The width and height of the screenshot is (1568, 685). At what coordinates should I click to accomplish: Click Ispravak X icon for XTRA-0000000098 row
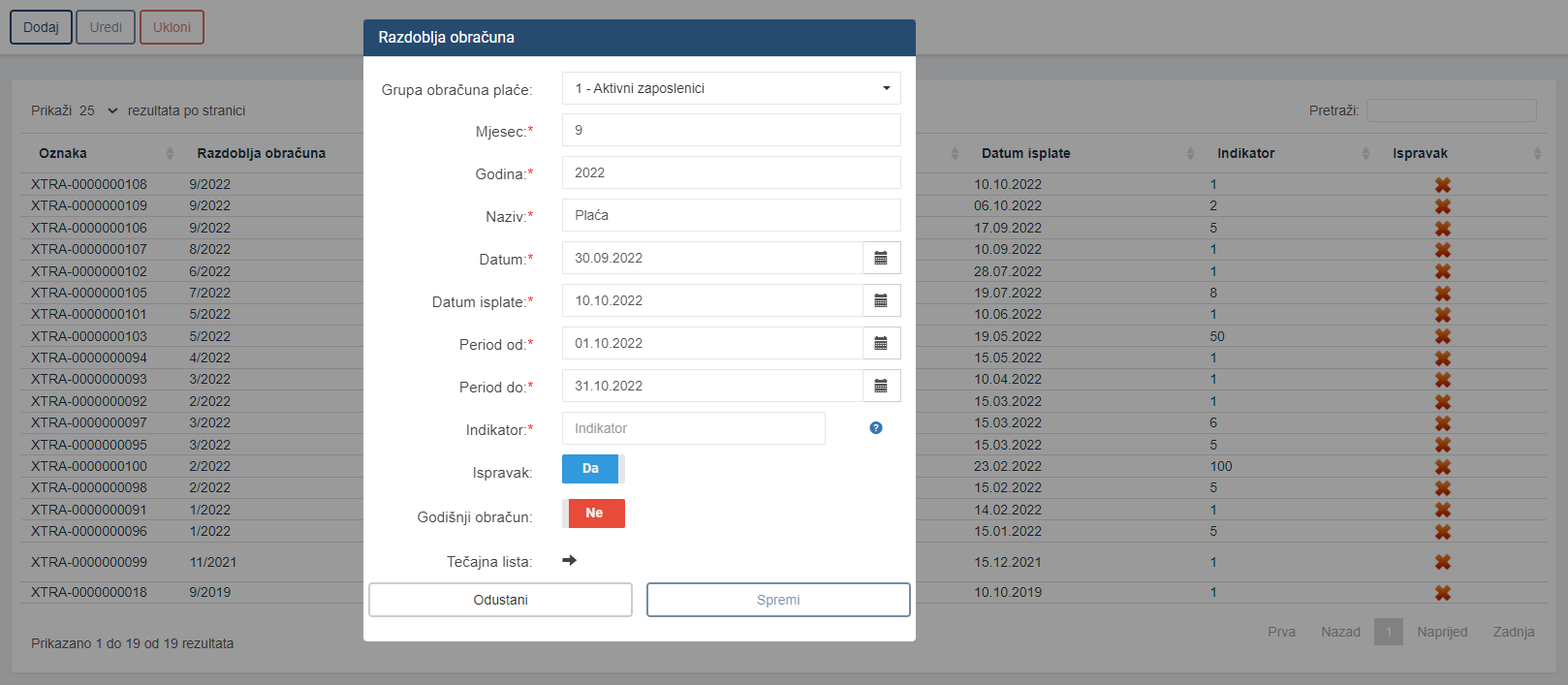point(1443,487)
